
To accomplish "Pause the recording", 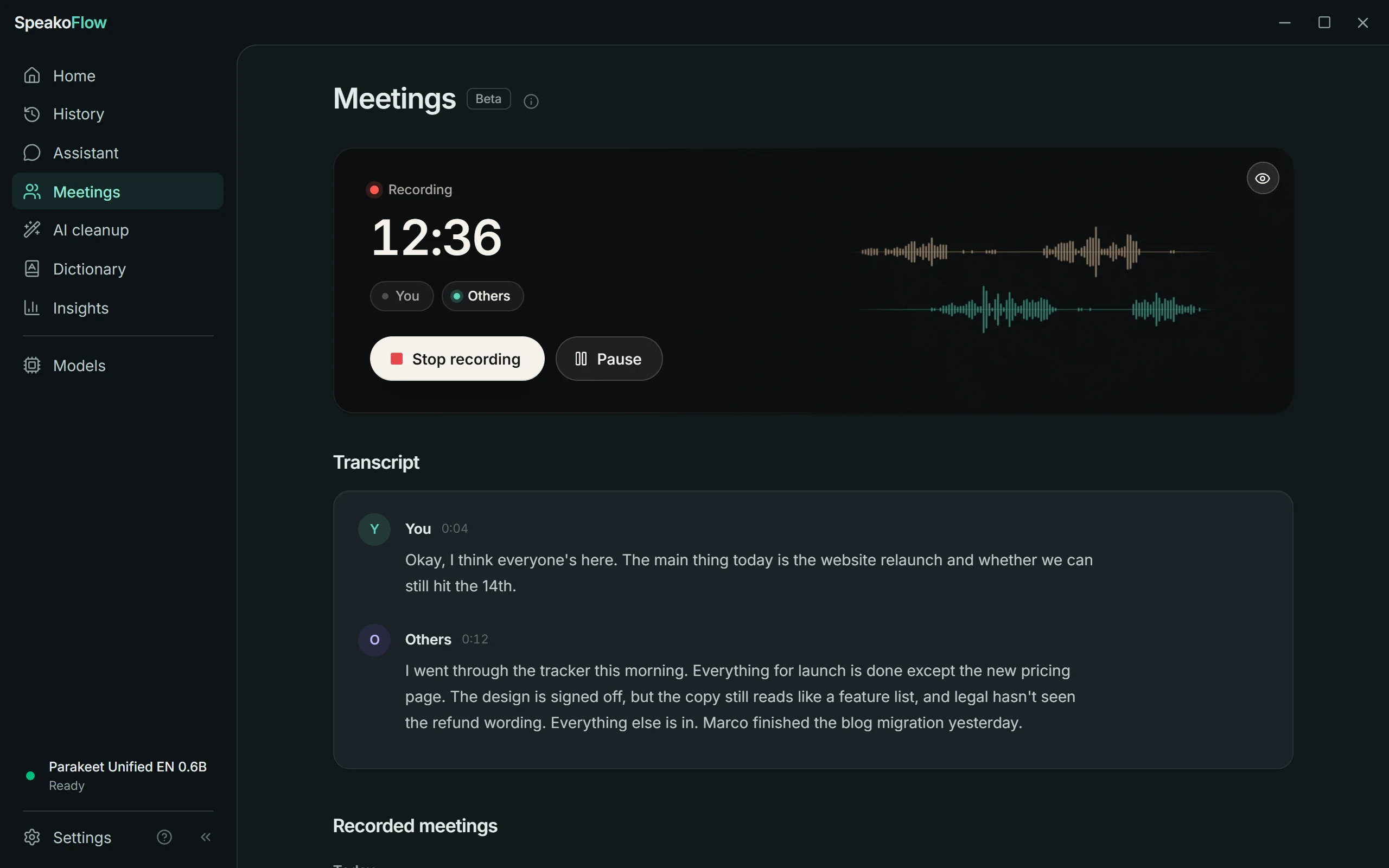I will point(609,358).
